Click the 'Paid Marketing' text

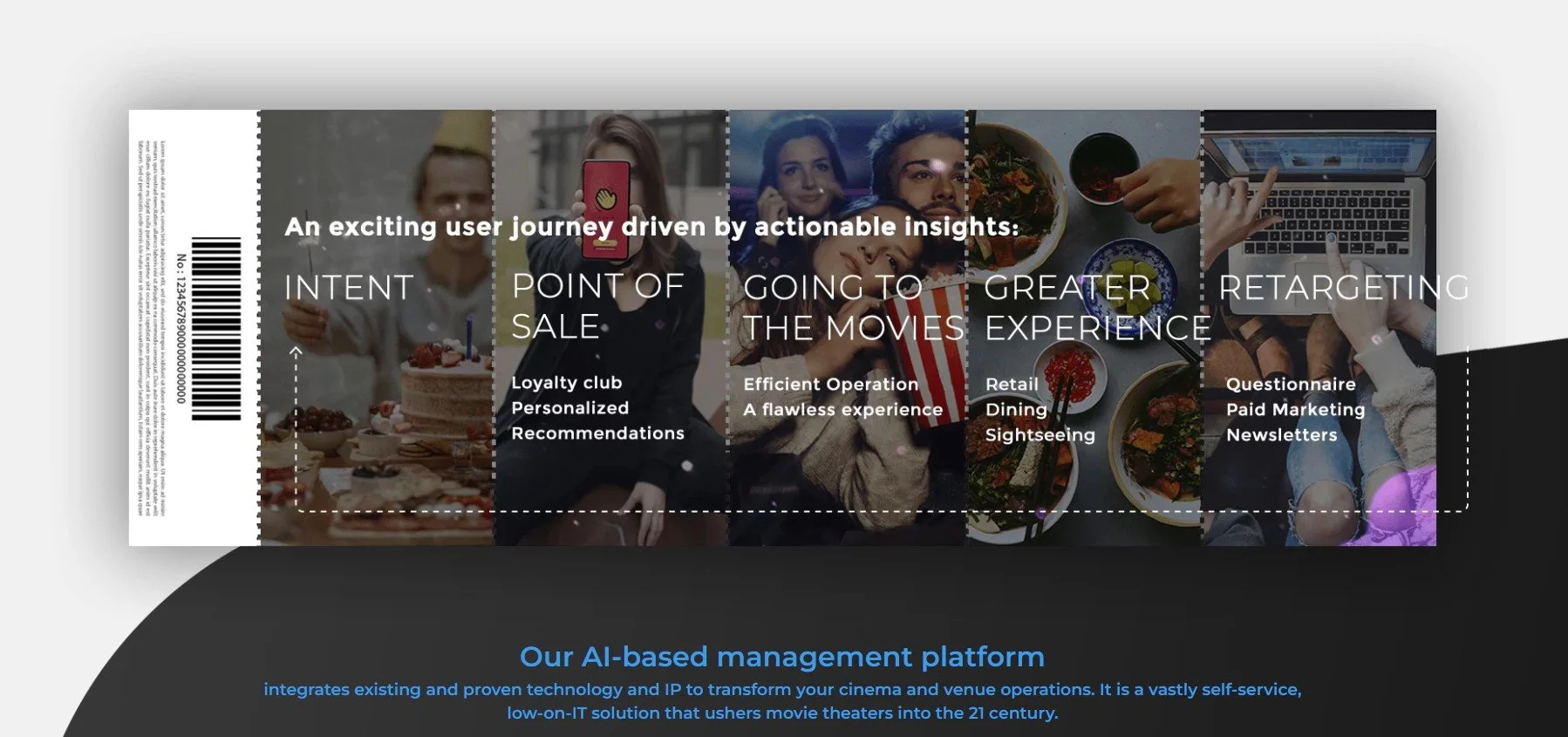(1296, 410)
